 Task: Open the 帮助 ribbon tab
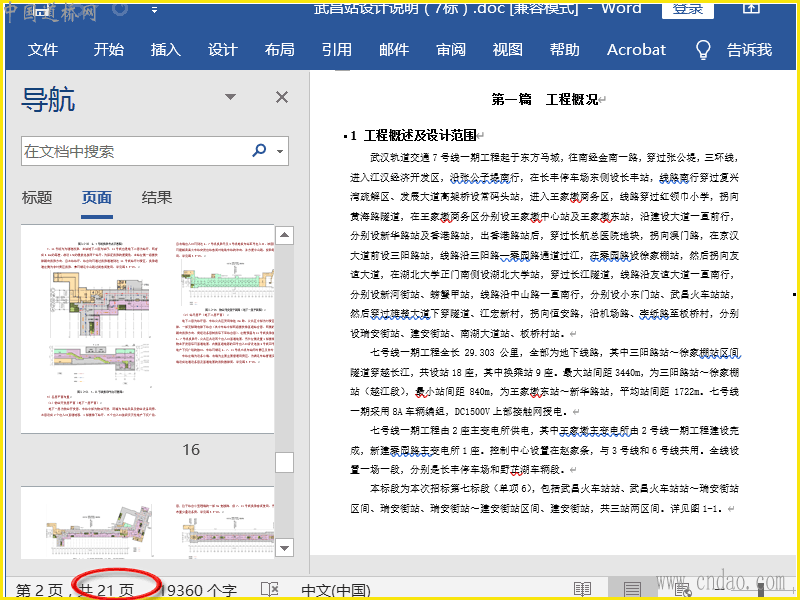565,49
